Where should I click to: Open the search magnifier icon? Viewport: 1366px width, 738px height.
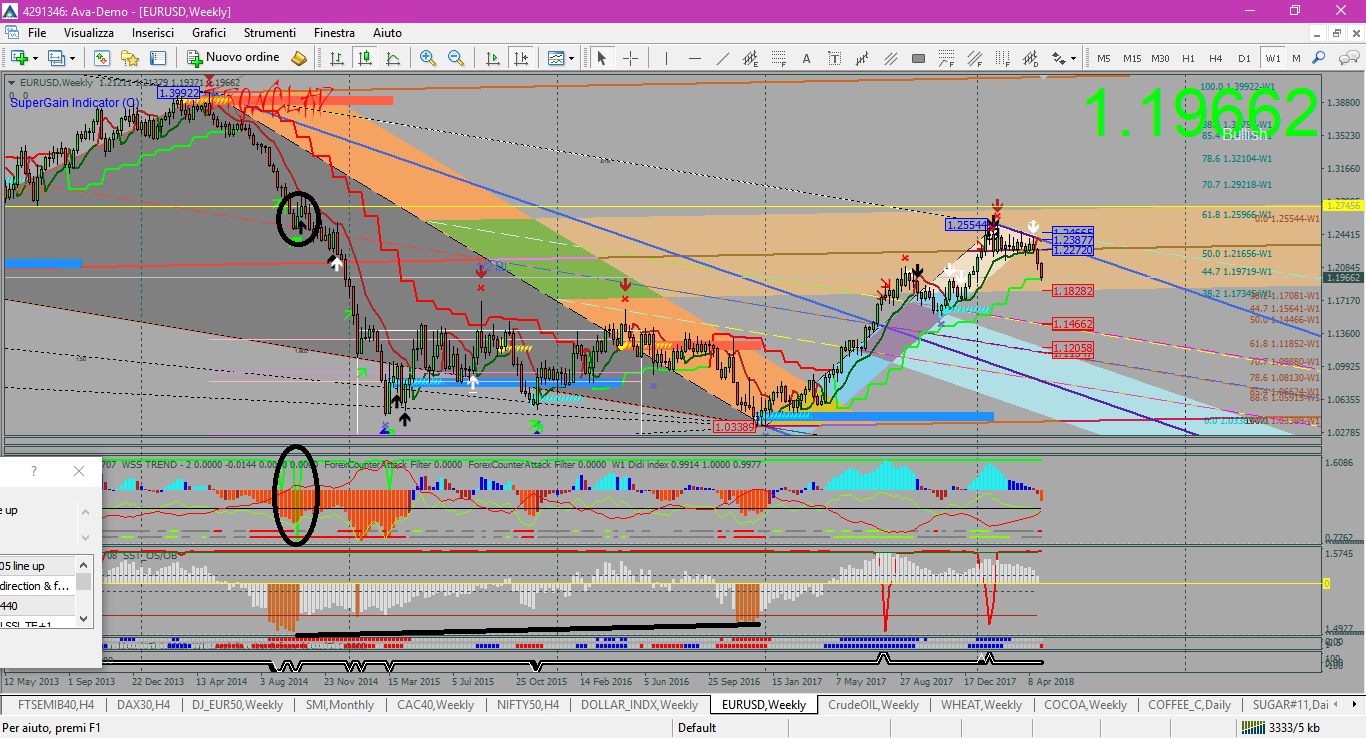tap(1318, 58)
